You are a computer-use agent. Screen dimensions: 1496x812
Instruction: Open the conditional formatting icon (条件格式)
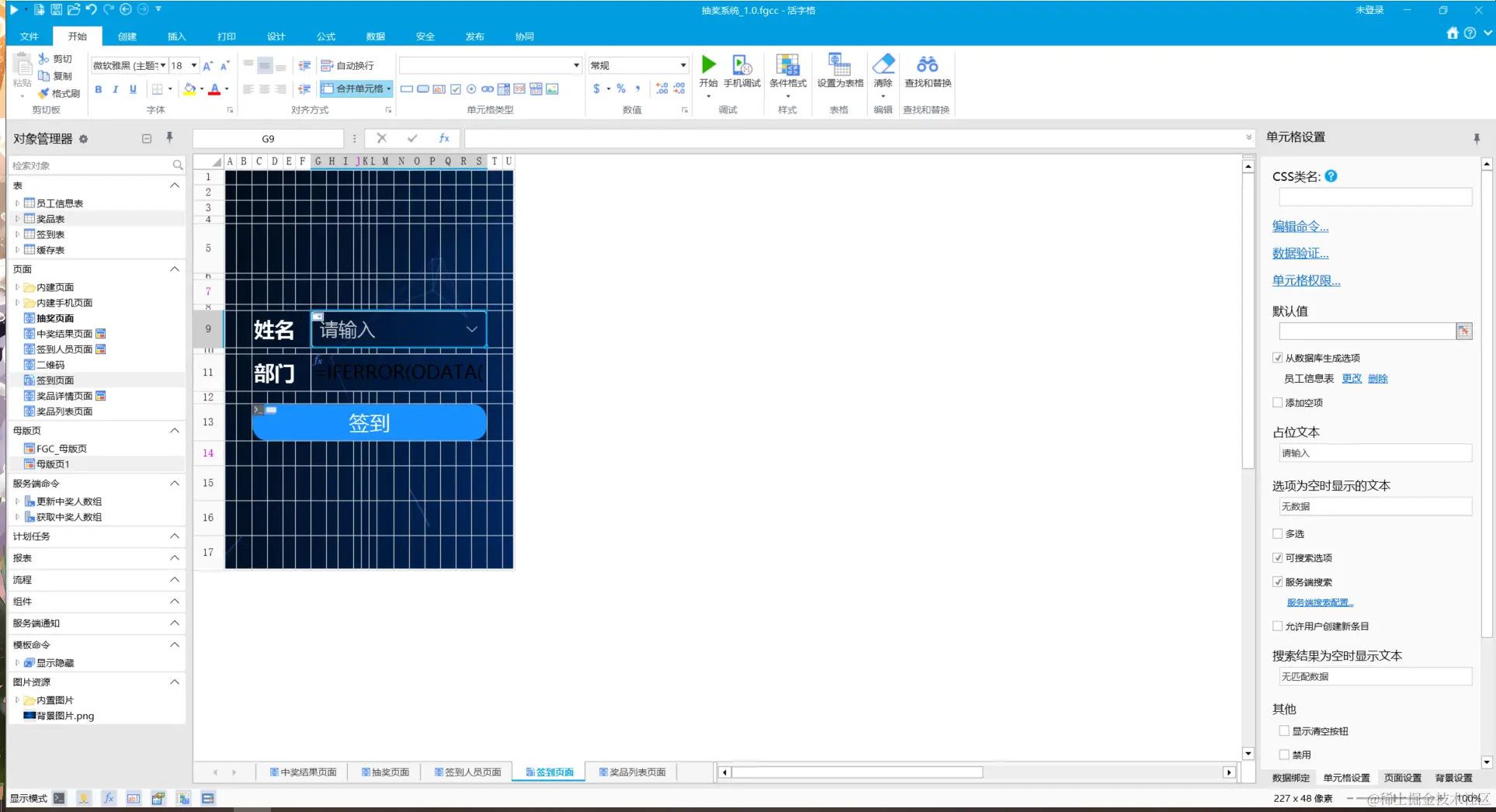(787, 64)
